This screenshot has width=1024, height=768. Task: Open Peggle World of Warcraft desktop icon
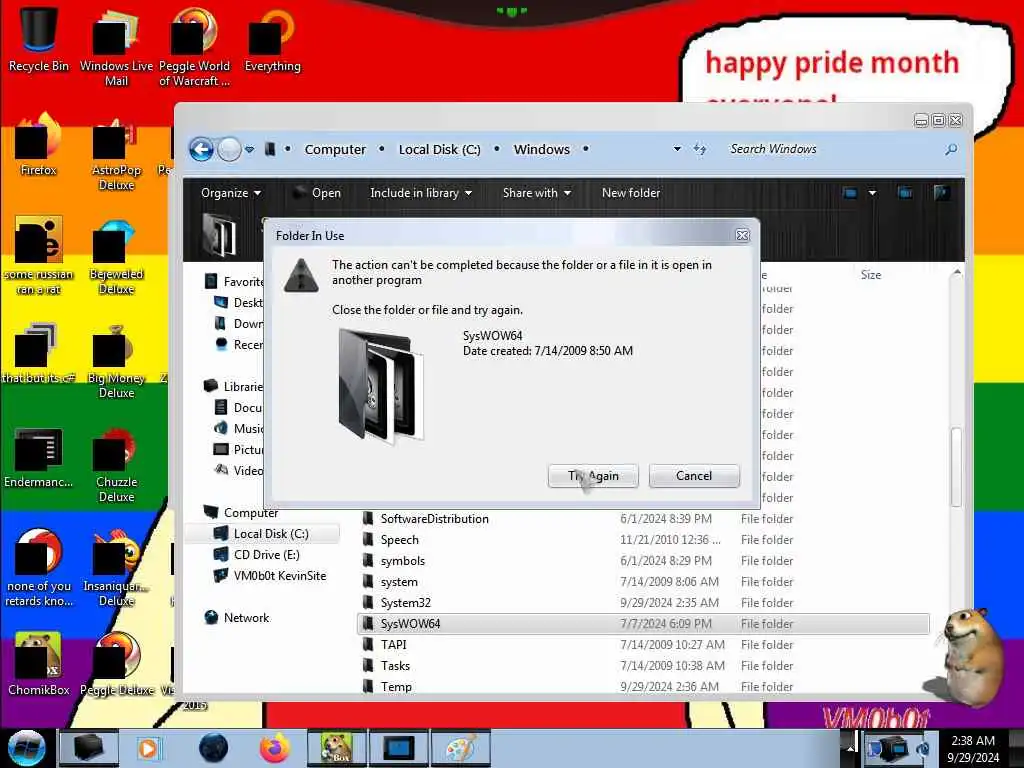point(194,47)
